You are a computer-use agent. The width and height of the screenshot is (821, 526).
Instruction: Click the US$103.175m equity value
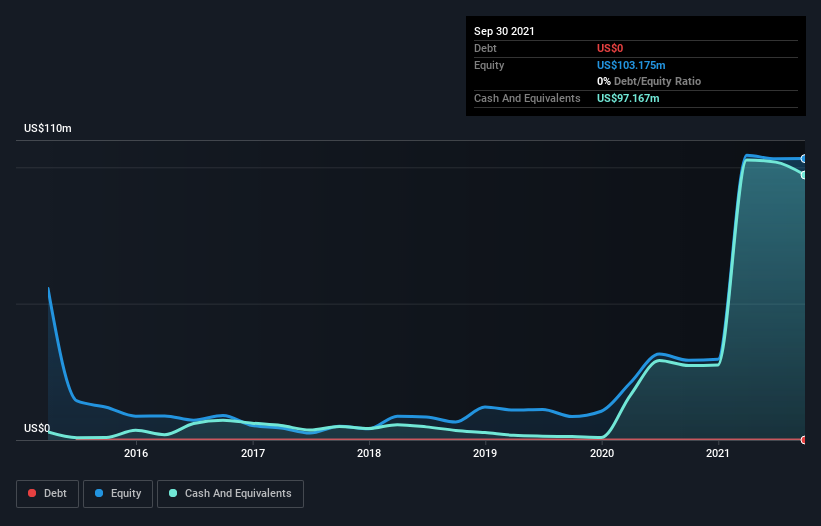tap(631, 65)
